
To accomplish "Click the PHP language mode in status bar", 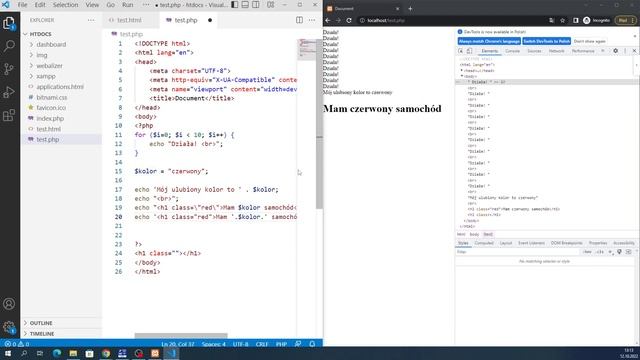I will tap(281, 344).
